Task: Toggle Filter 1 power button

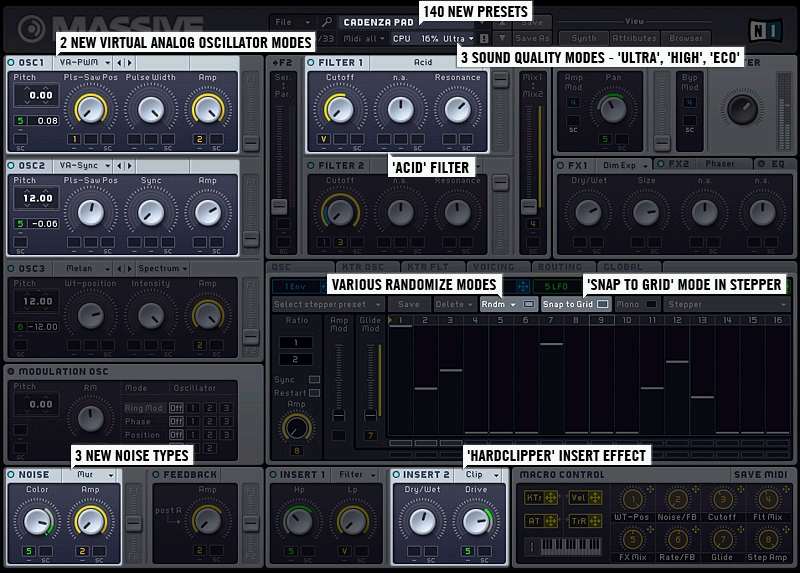Action: tap(311, 63)
